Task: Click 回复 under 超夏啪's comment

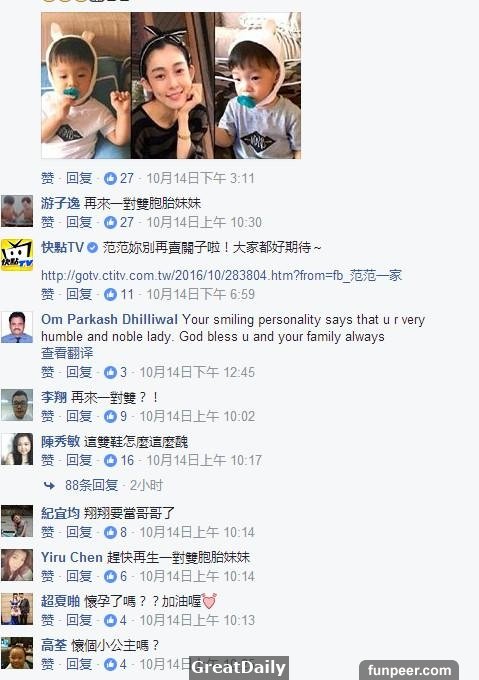Action: tap(79, 620)
